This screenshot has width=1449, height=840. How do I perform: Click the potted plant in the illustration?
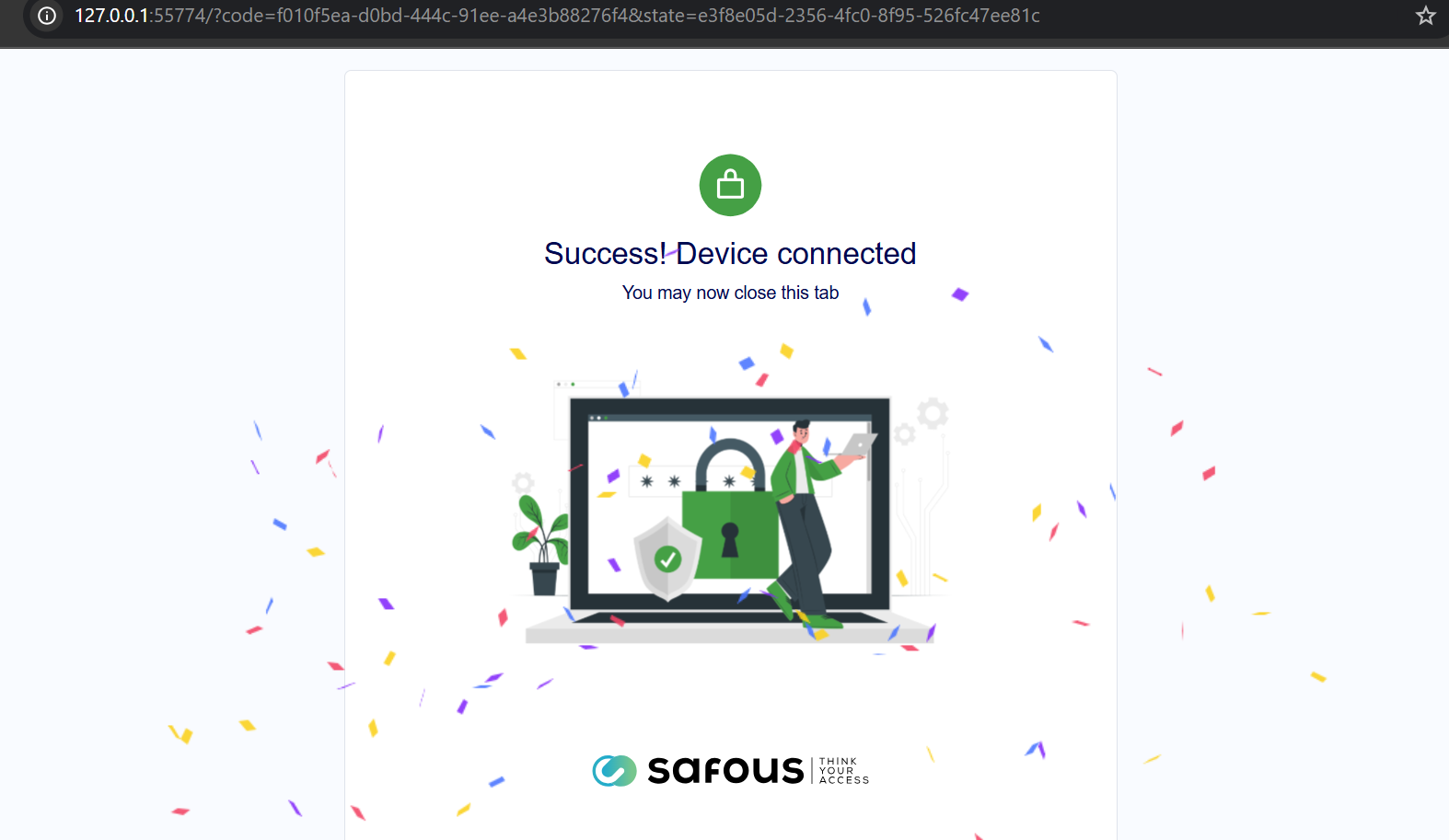[x=542, y=545]
